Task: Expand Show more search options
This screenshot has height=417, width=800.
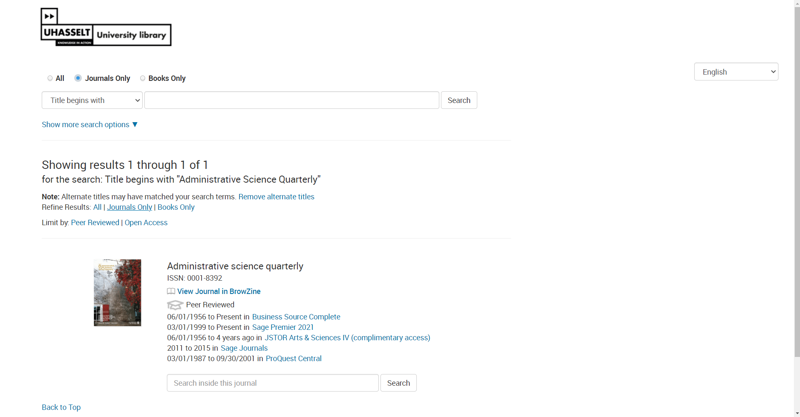Action: [90, 125]
